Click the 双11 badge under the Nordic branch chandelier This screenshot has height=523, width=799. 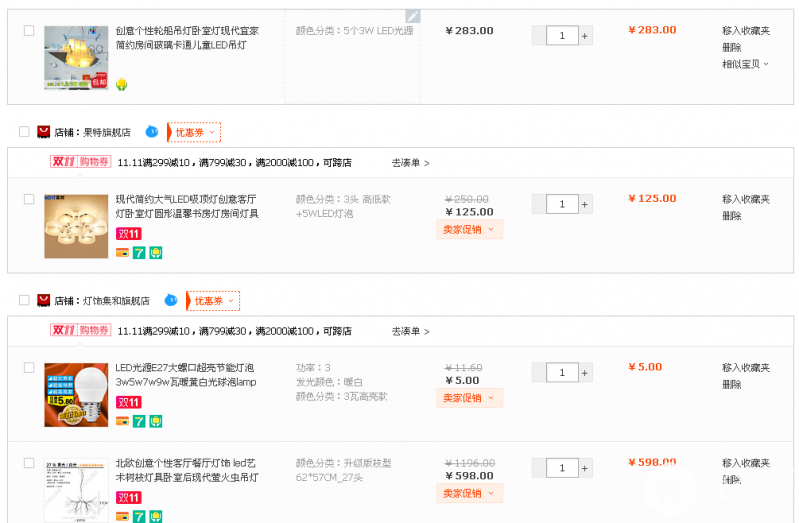[128, 497]
